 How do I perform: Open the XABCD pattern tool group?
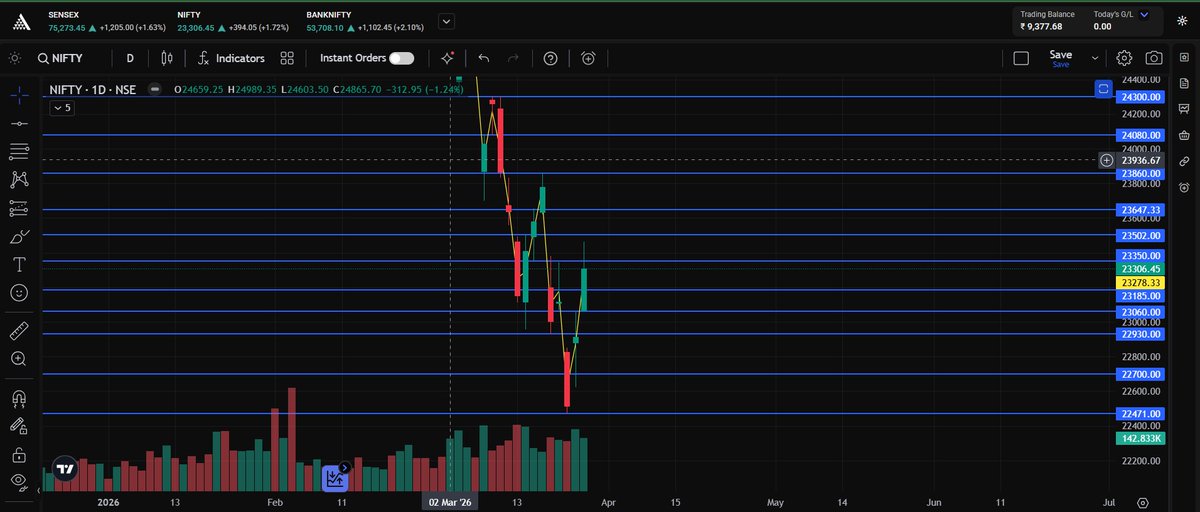pos(18,180)
